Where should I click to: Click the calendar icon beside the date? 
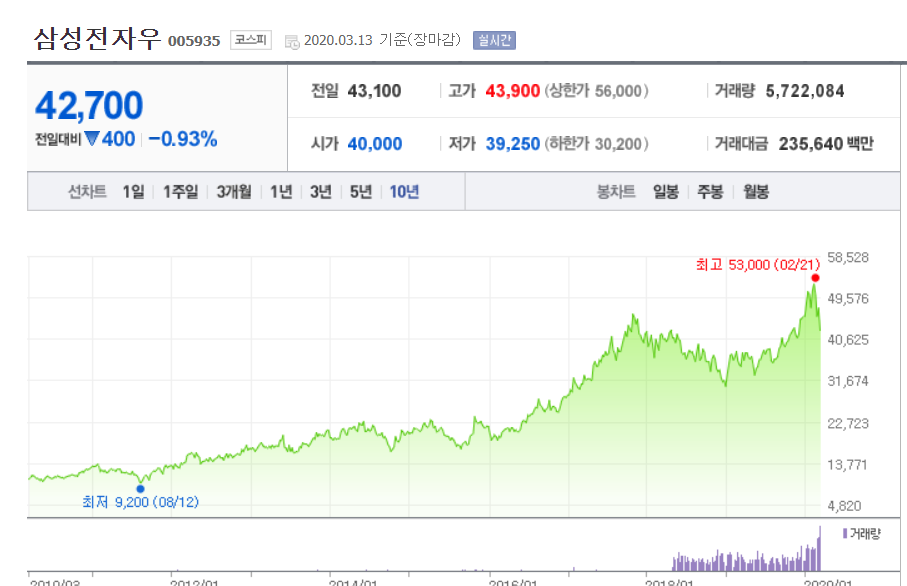pyautogui.click(x=292, y=41)
